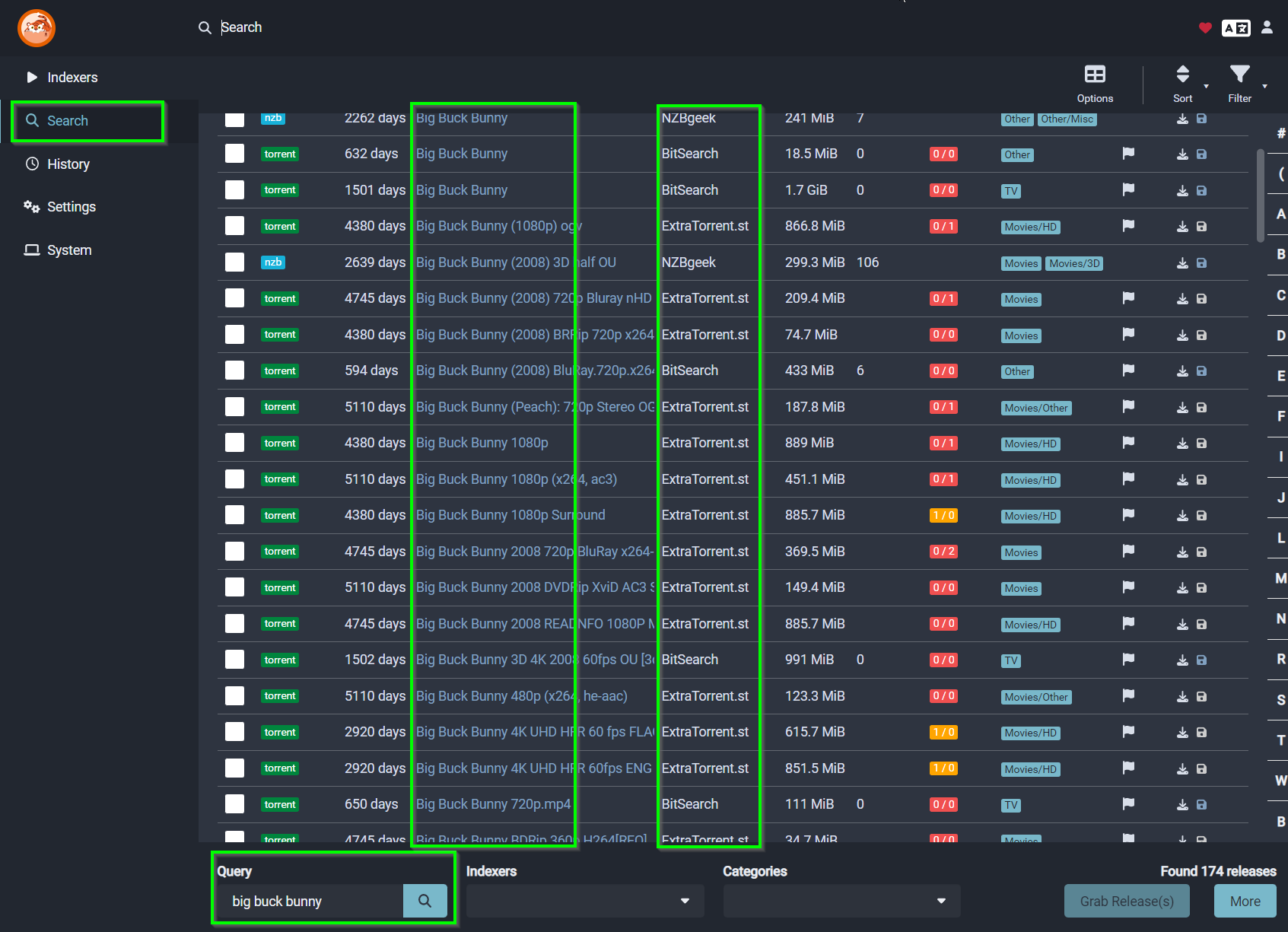Click the red heart donate icon

point(1205,28)
